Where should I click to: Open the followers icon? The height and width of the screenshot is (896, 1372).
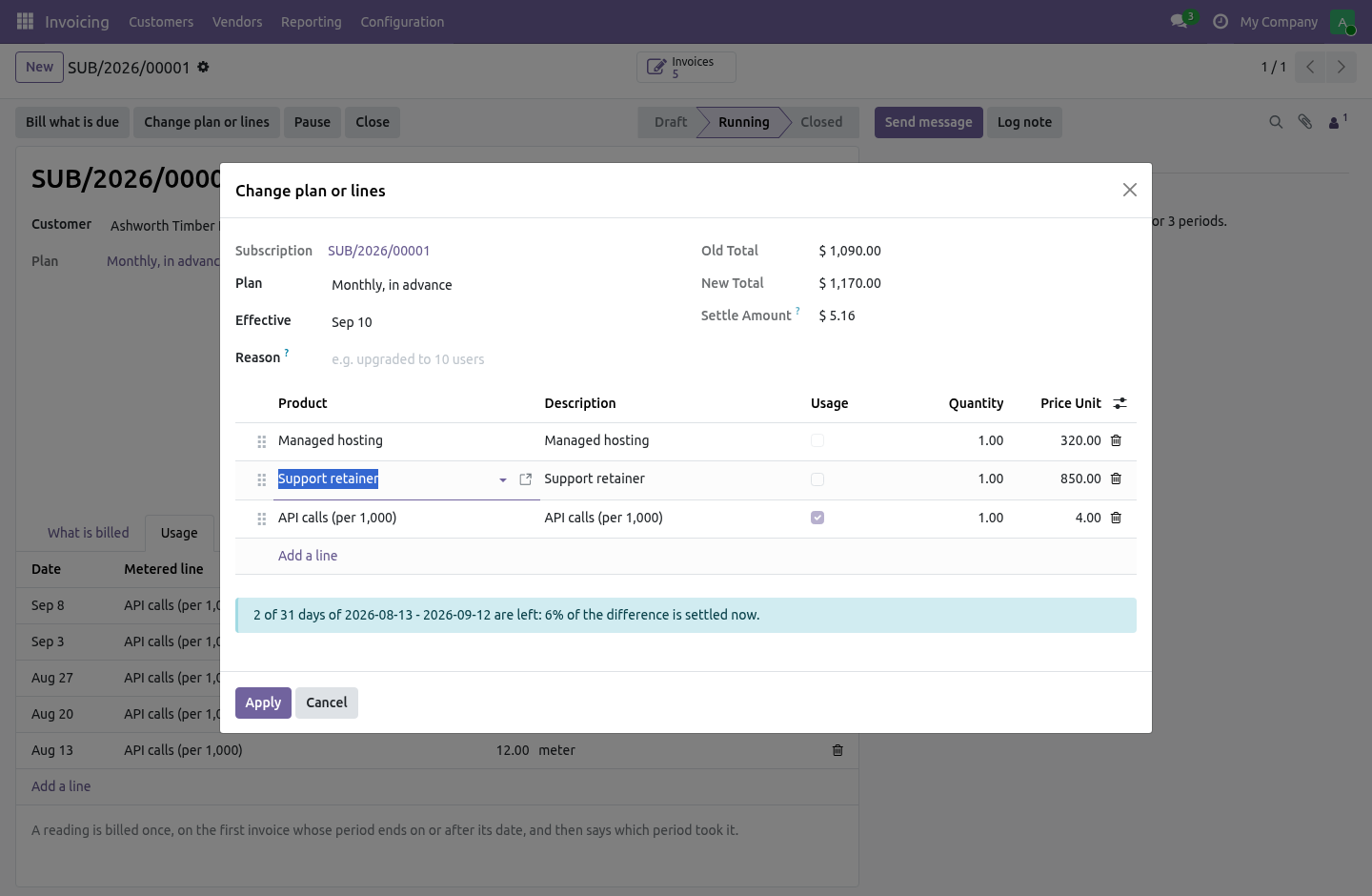[1338, 121]
